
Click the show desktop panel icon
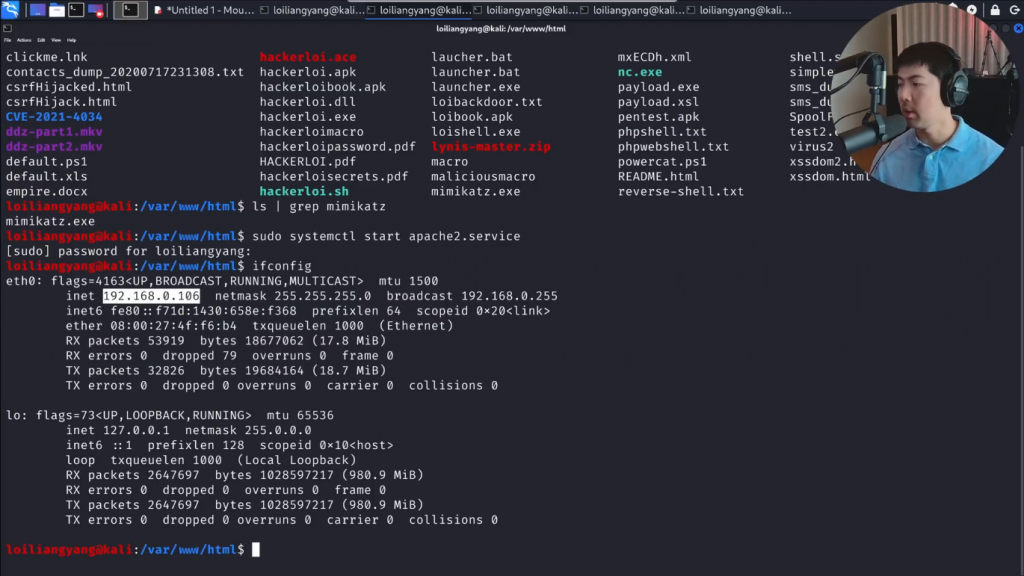37,10
